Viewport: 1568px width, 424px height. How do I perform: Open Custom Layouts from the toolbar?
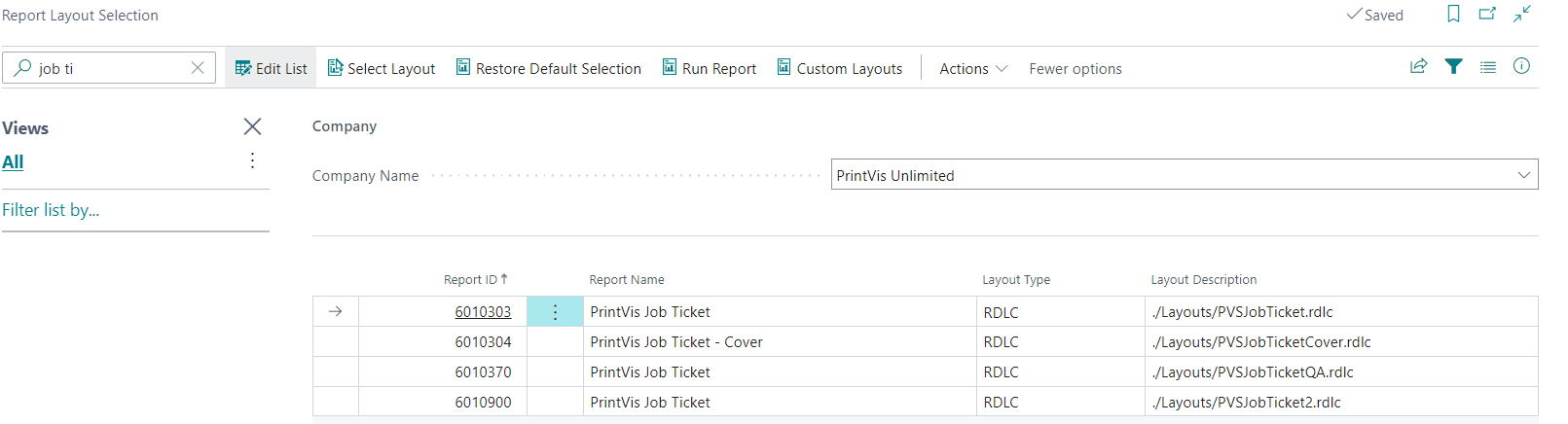pyautogui.click(x=839, y=68)
